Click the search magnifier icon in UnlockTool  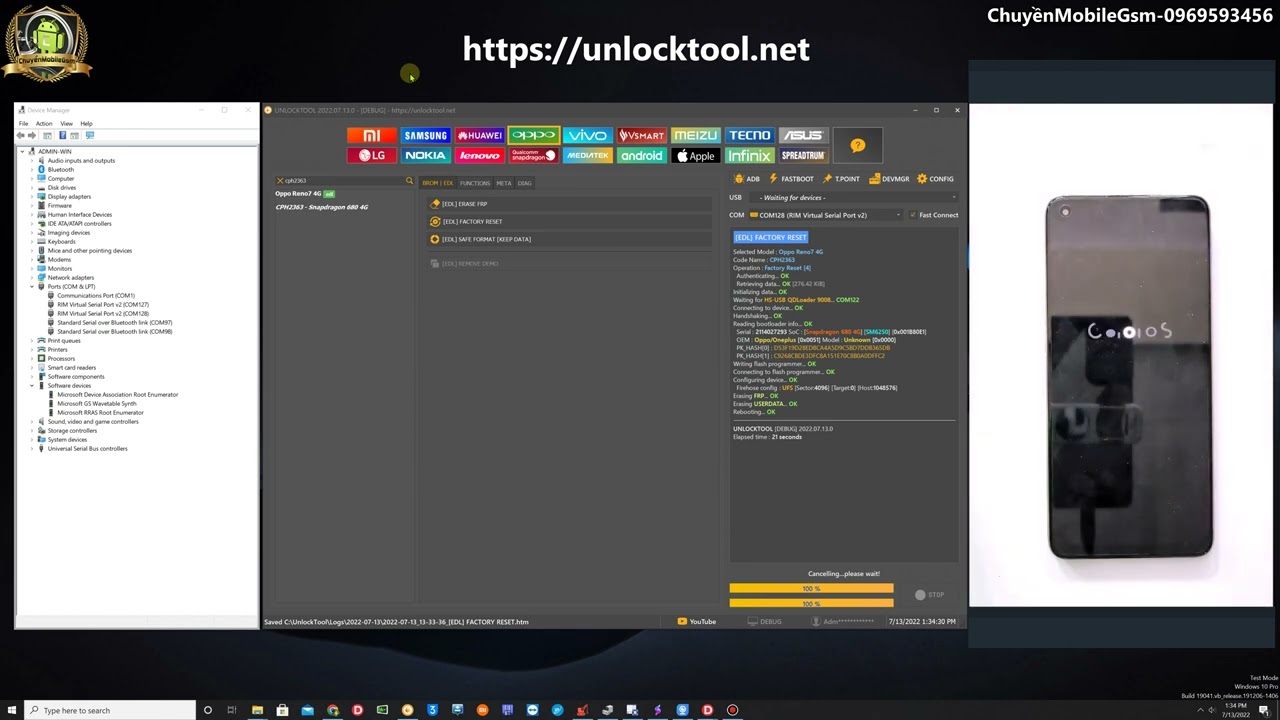[409, 181]
